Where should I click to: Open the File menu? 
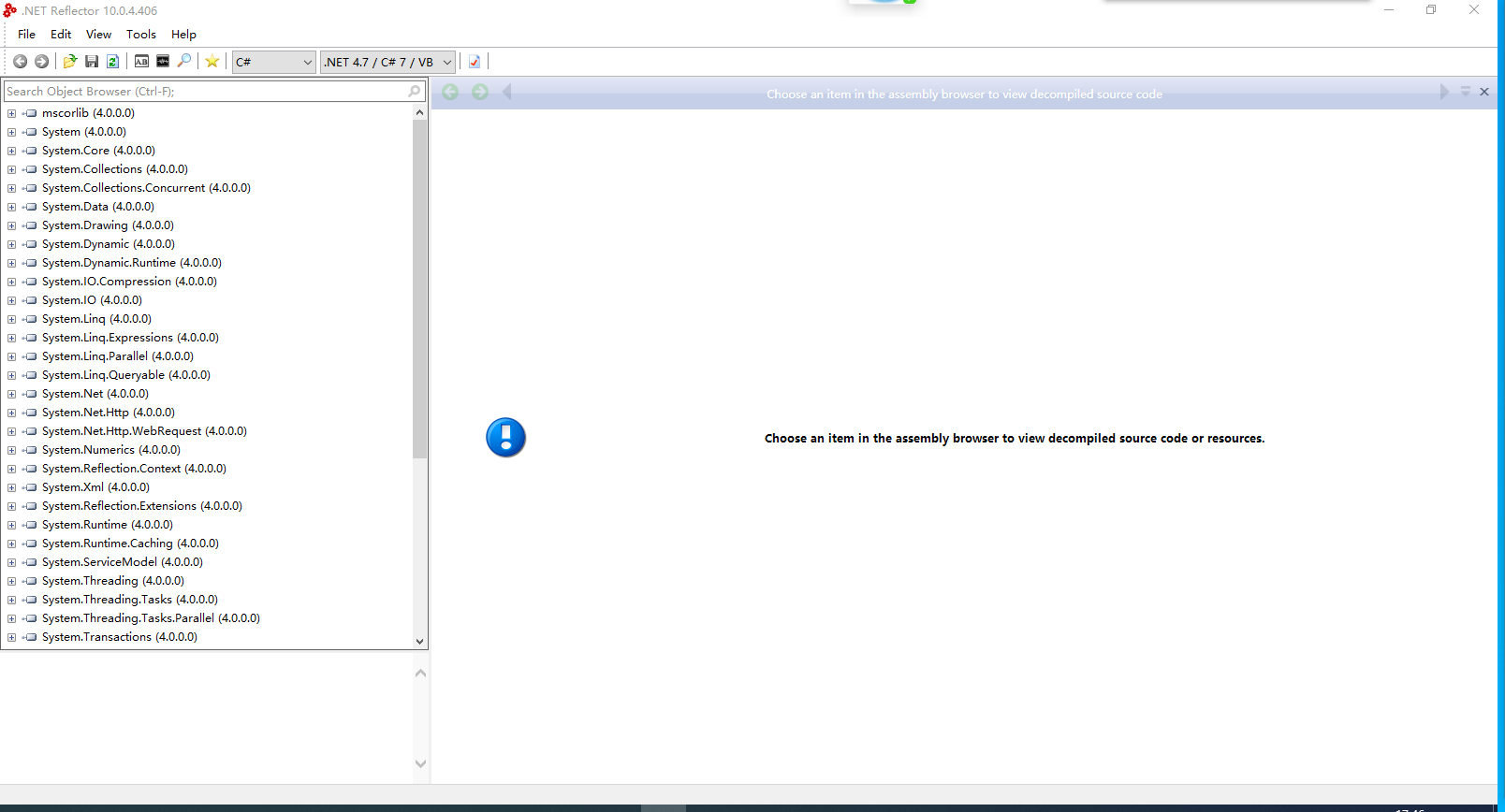pyautogui.click(x=26, y=35)
